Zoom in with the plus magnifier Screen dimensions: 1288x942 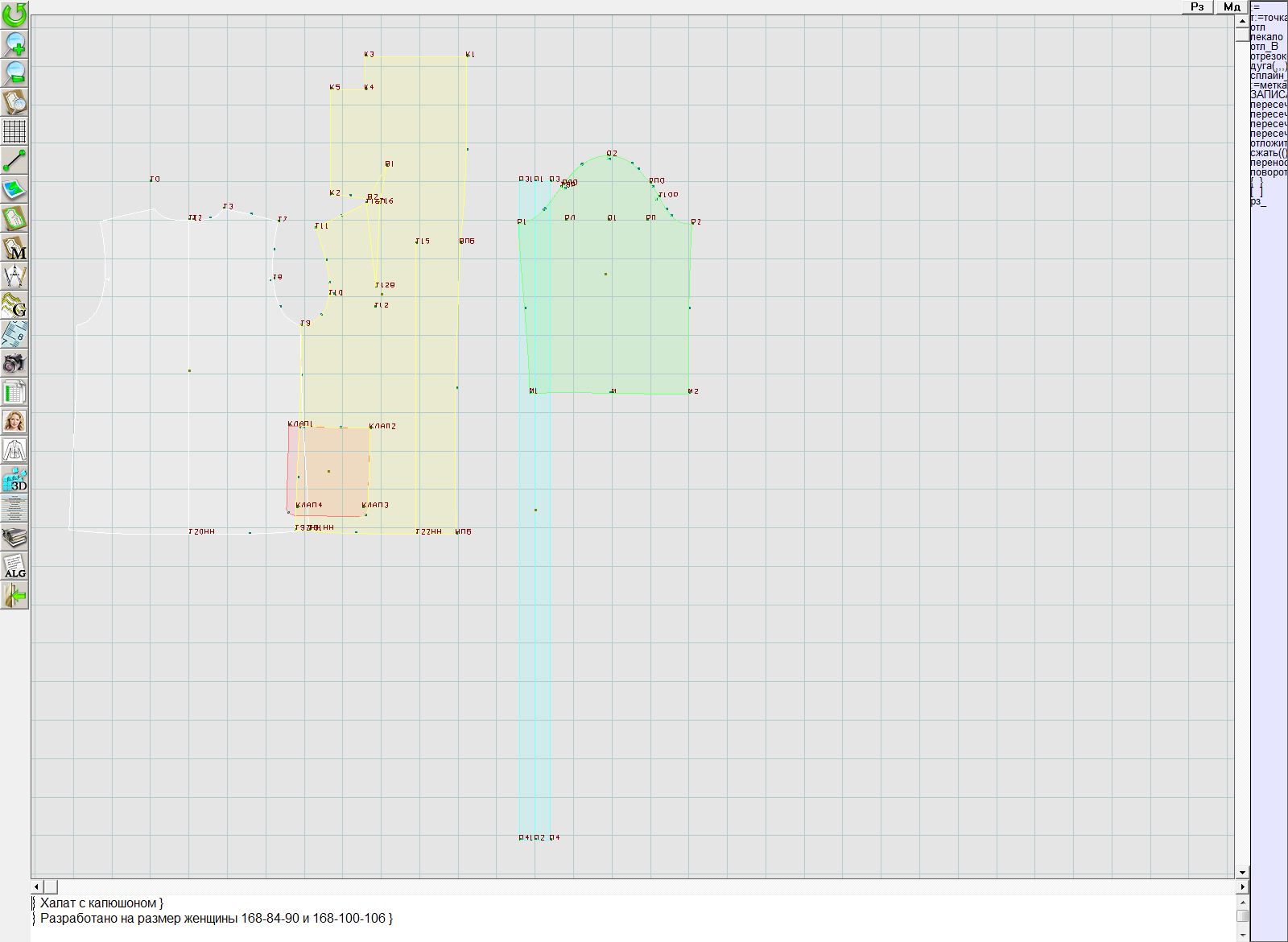[x=14, y=43]
